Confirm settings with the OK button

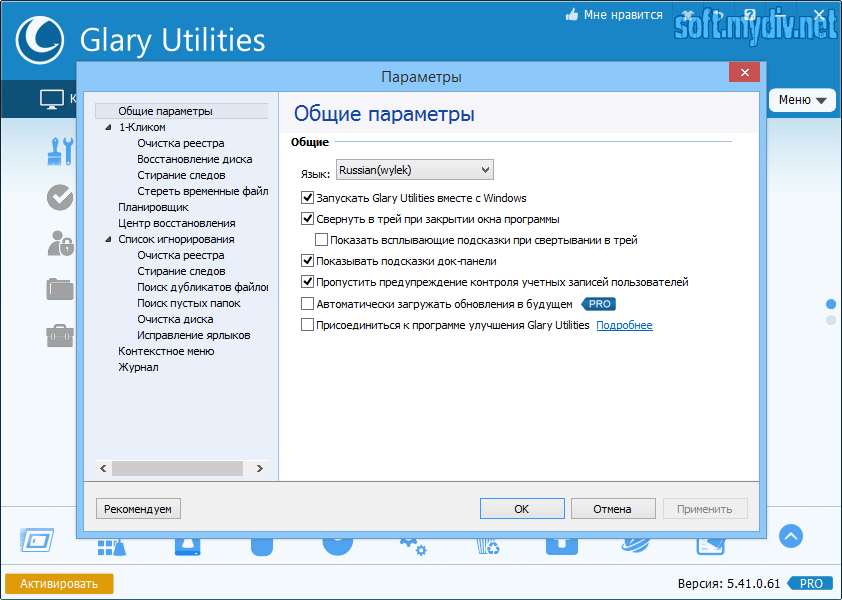pyautogui.click(x=522, y=509)
